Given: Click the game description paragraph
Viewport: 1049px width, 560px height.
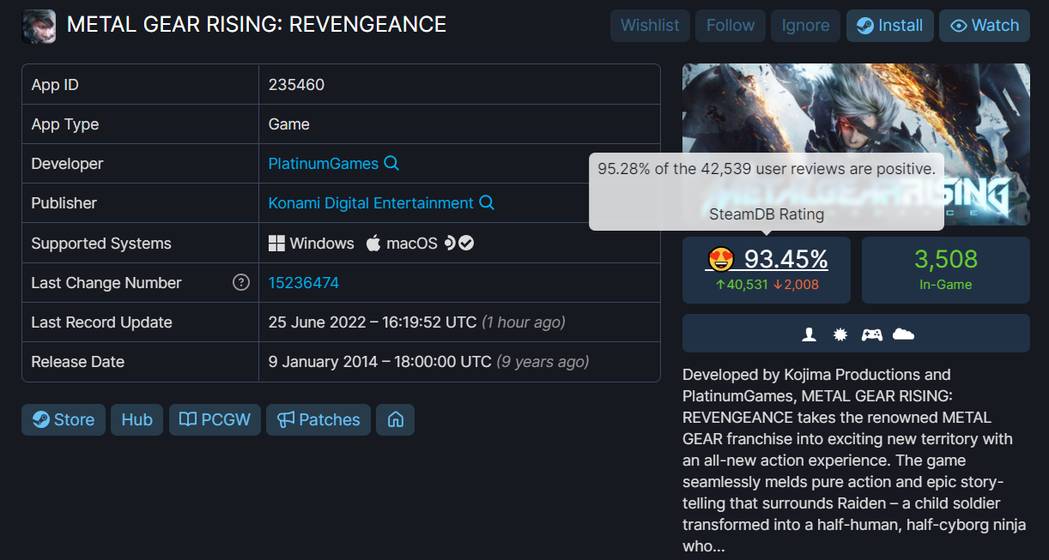Looking at the screenshot, I should [x=854, y=460].
